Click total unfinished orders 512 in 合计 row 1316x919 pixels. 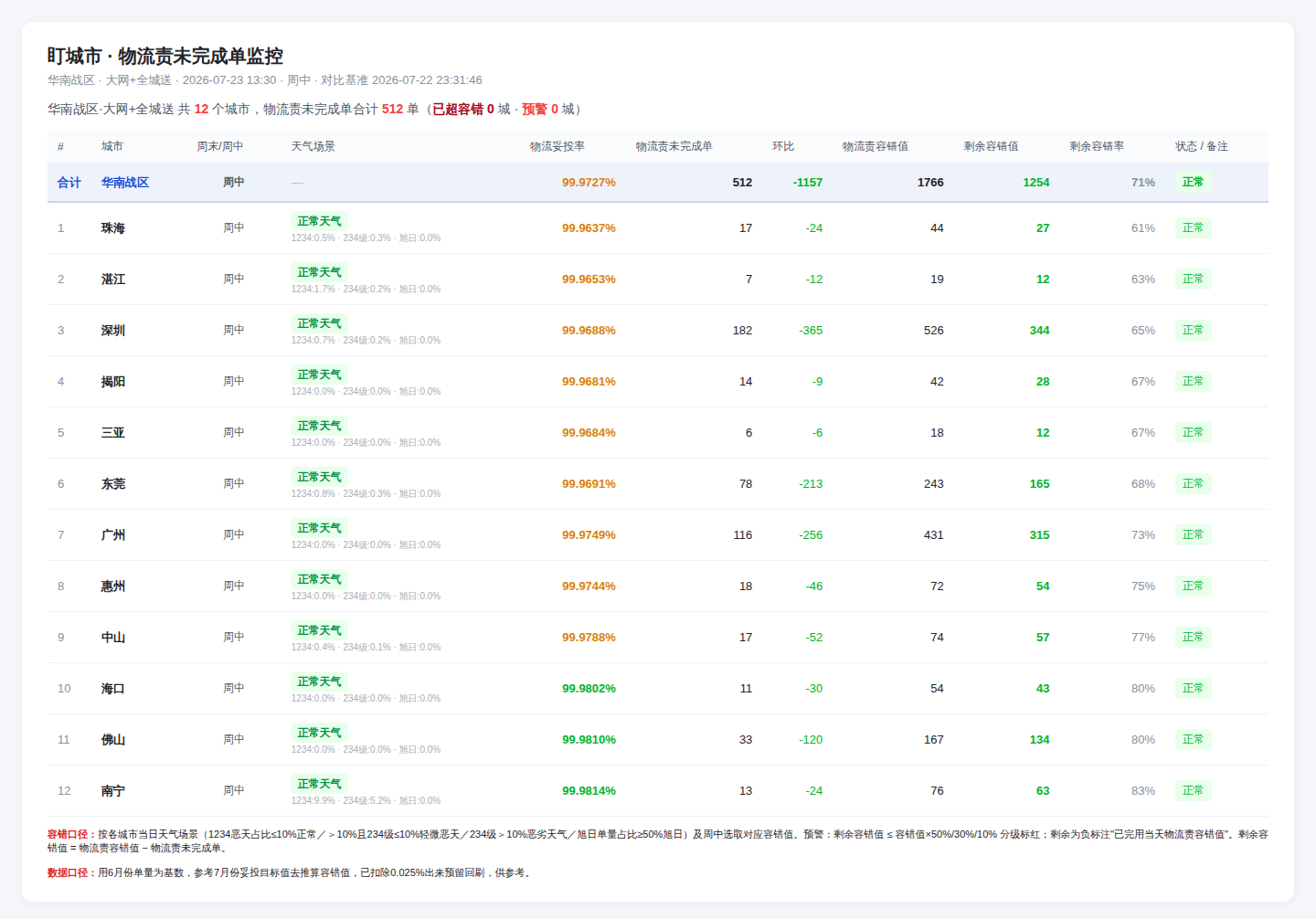point(742,183)
